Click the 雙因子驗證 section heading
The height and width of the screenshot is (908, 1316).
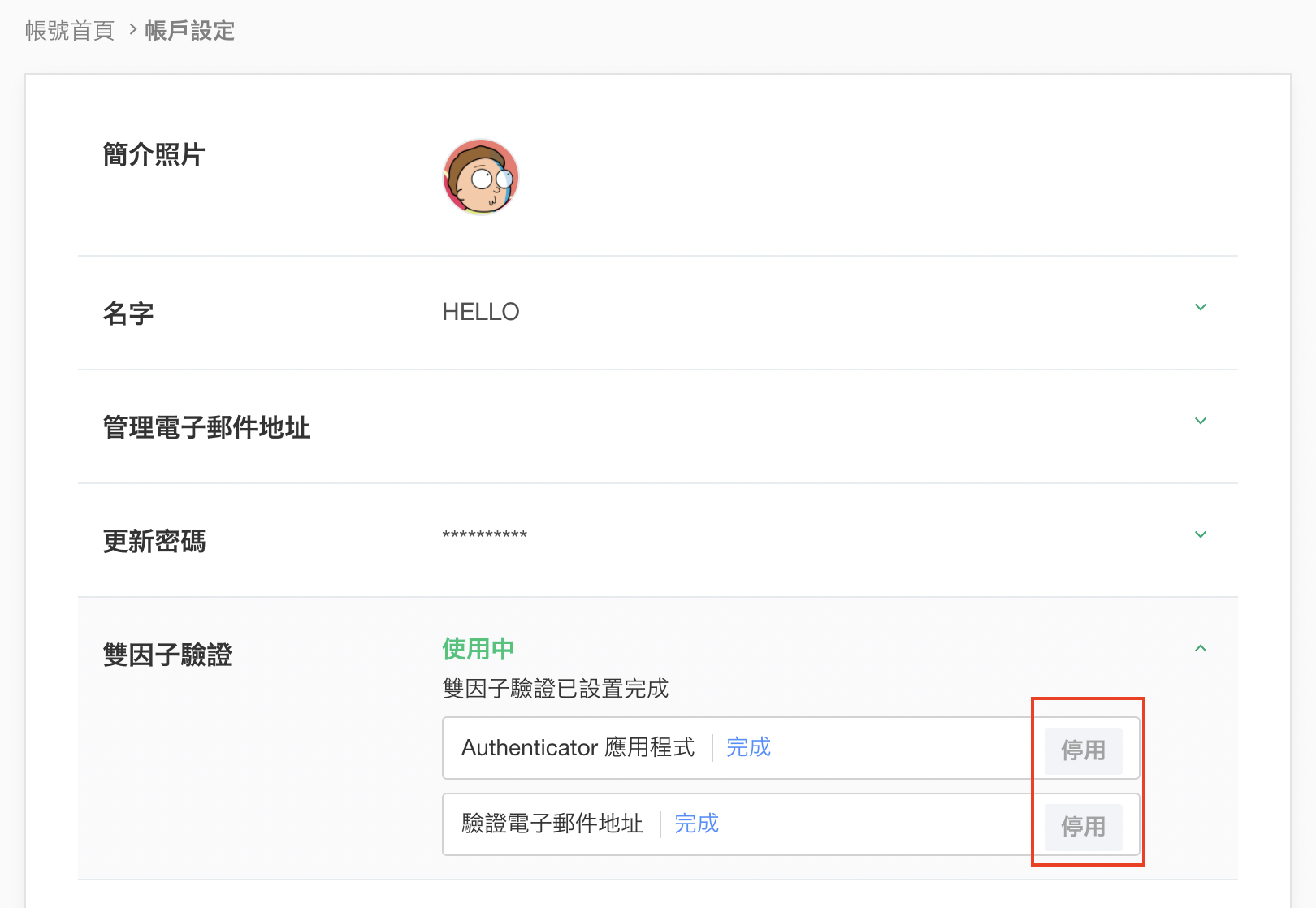[x=167, y=655]
